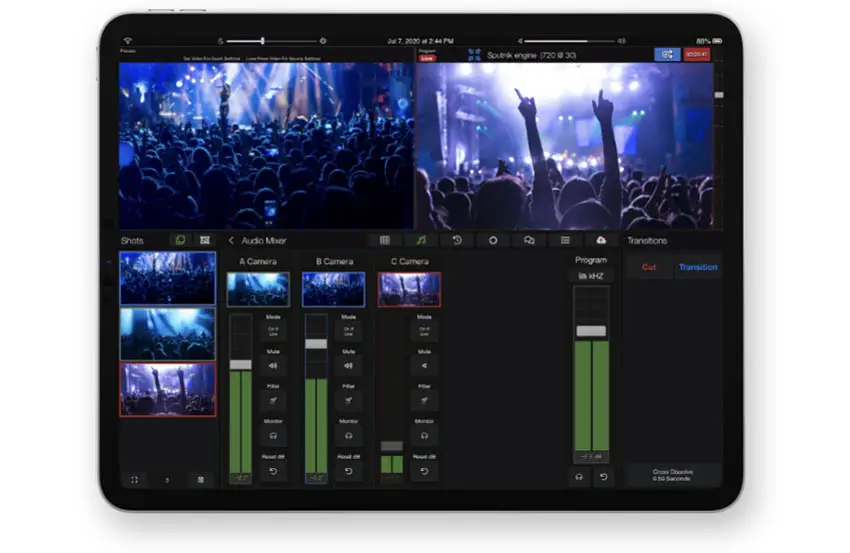Screen dimensions: 850x553
Task: Select the second blue spotlight shot
Action: click(x=168, y=334)
